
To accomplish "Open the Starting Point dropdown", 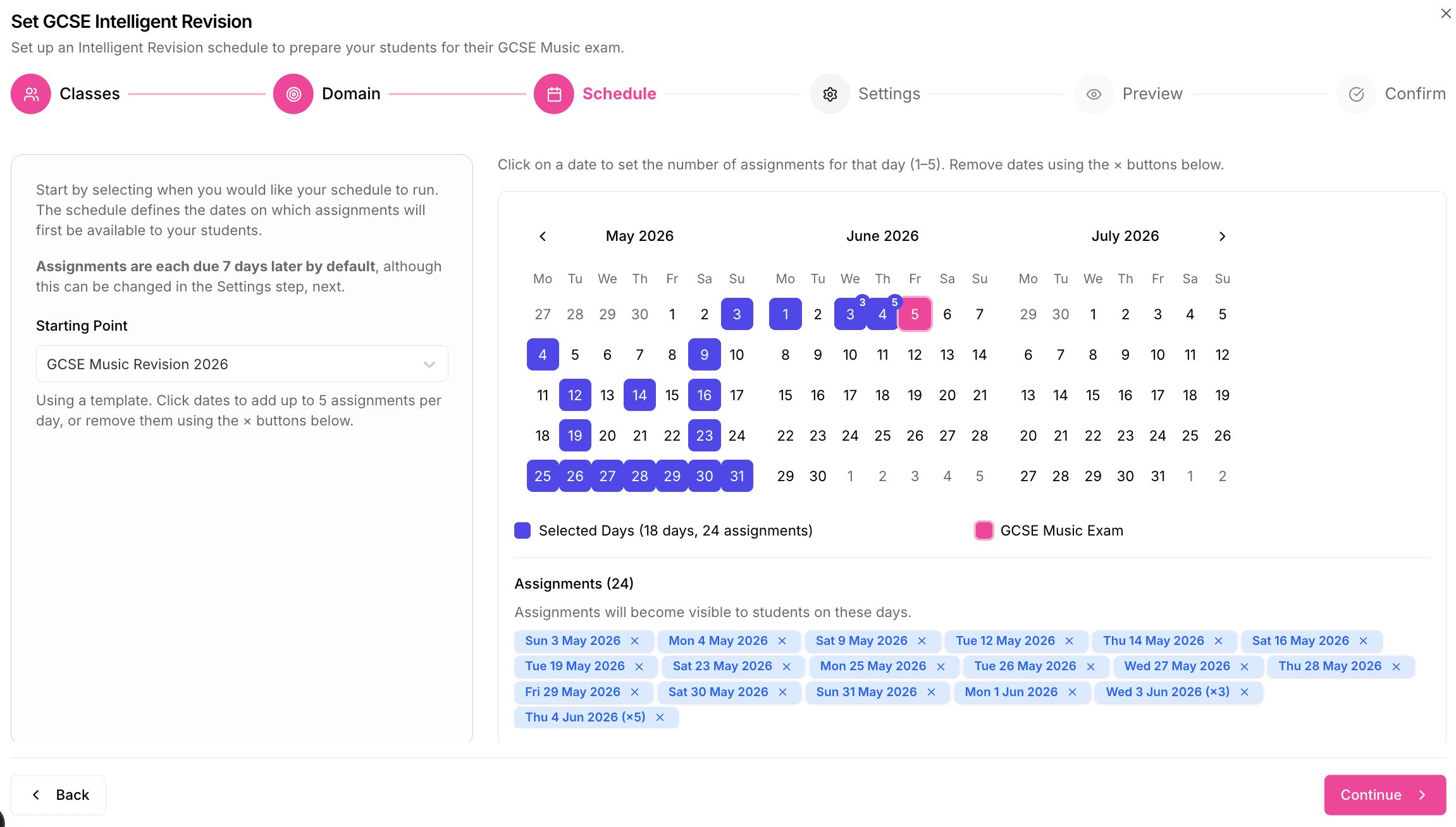I will click(x=242, y=364).
